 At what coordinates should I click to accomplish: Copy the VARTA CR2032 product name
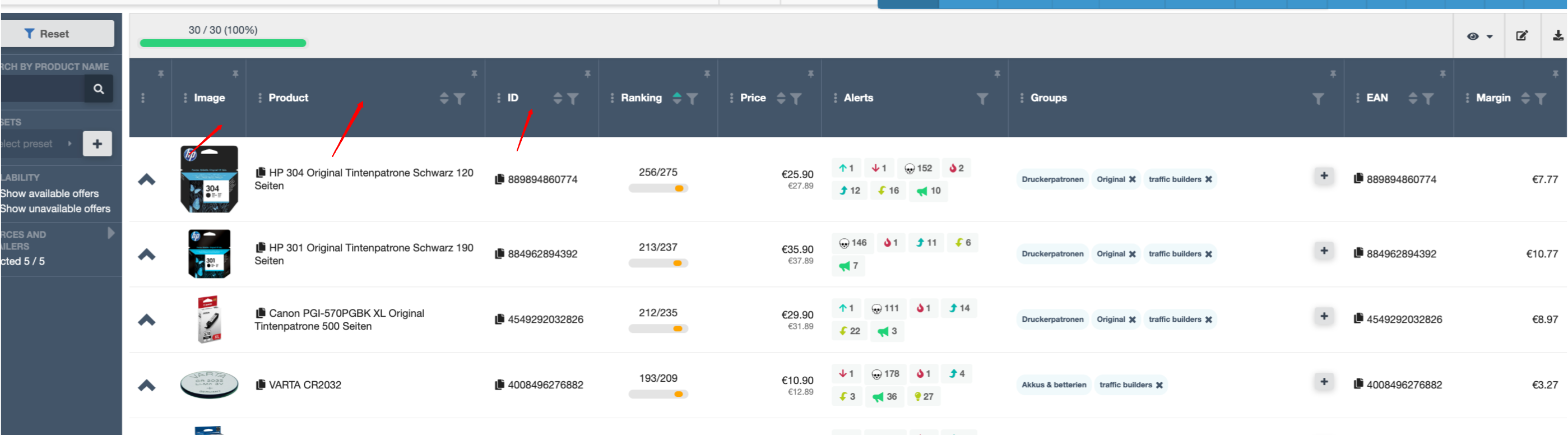tap(261, 385)
